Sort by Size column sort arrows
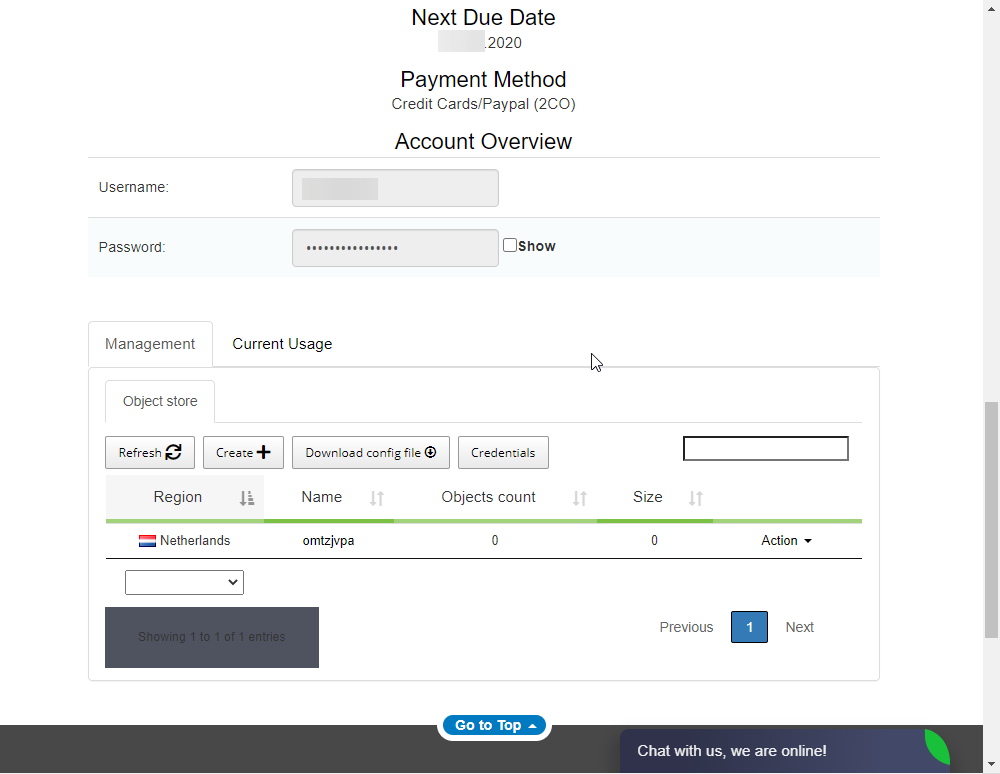This screenshot has height=774, width=1000. point(696,498)
